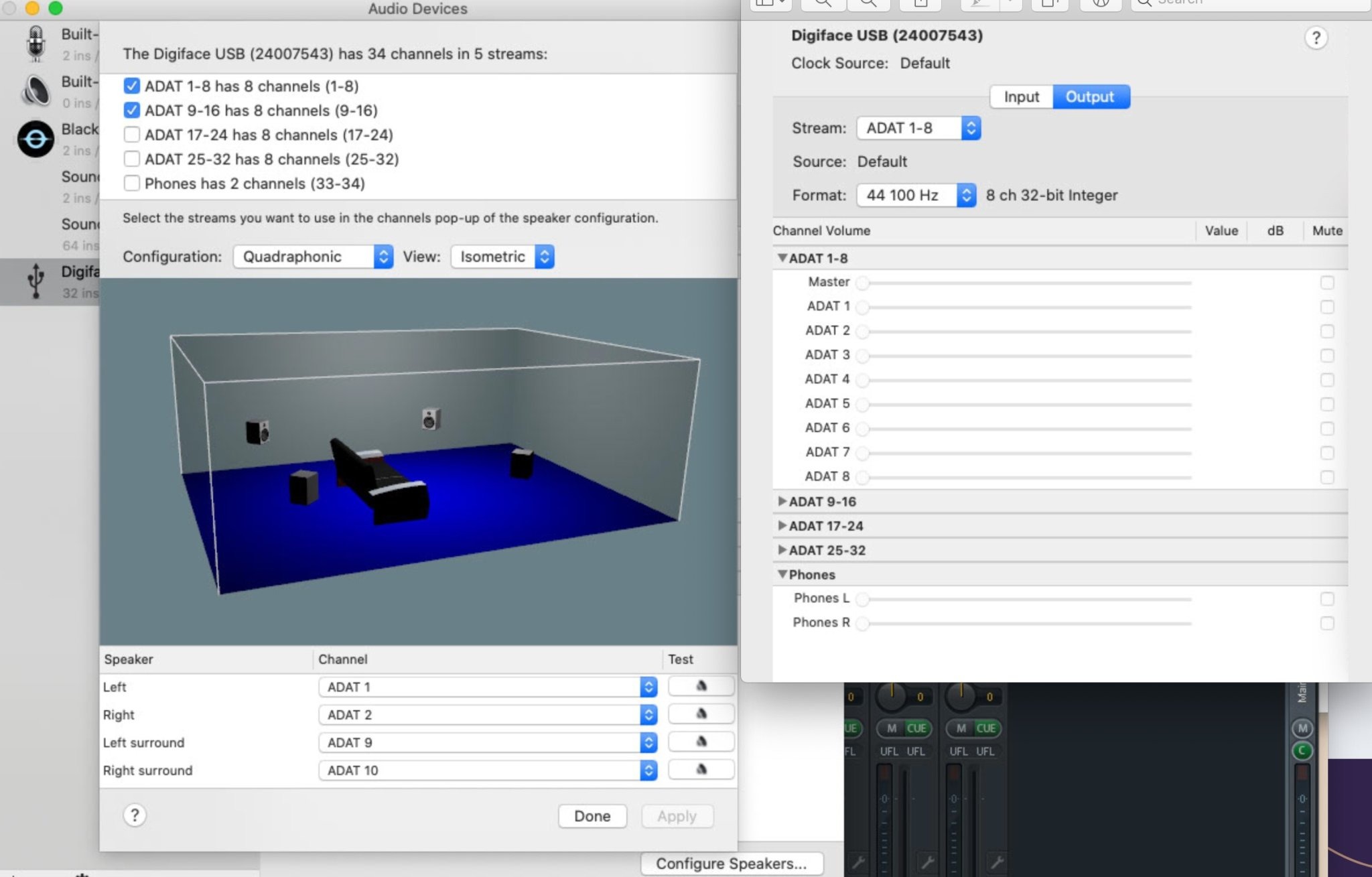
Task: Click the Speaker column header in the table
Action: coord(129,659)
